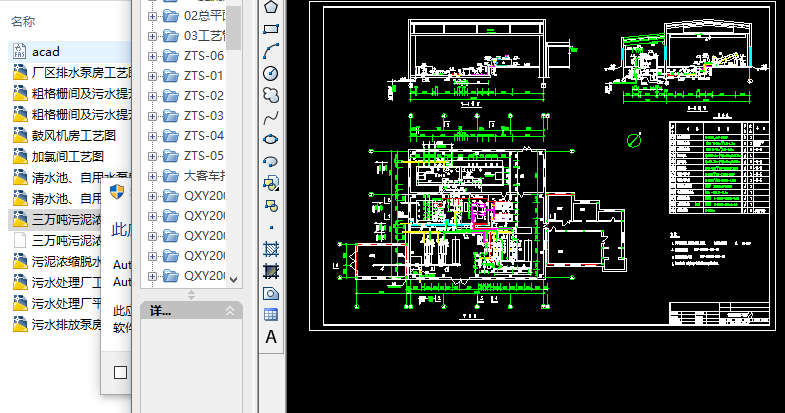Select the ZTS-06 tree item

(204, 56)
